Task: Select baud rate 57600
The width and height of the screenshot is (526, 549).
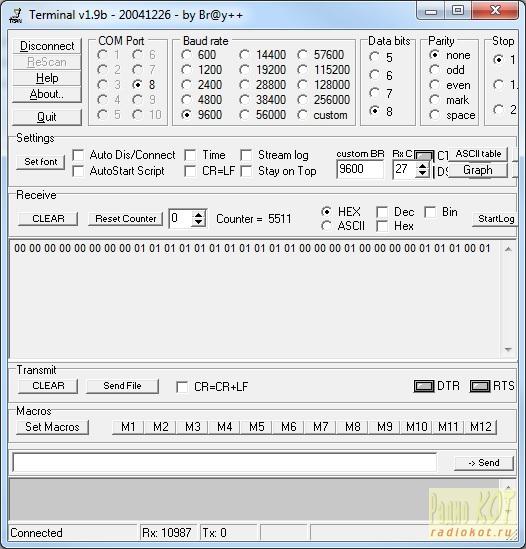Action: click(303, 55)
